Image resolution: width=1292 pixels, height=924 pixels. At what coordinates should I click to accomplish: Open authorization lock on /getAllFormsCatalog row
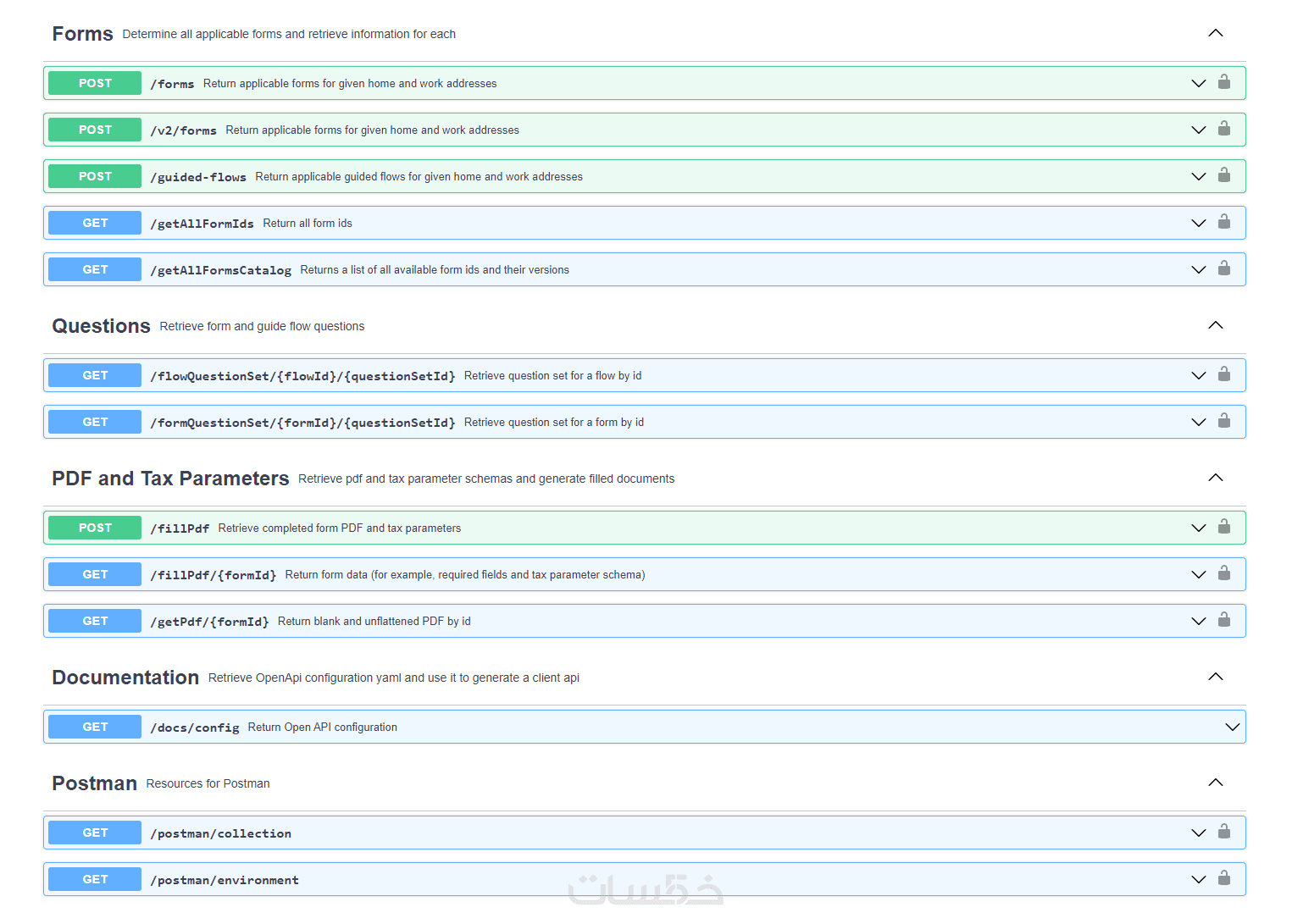click(x=1224, y=268)
